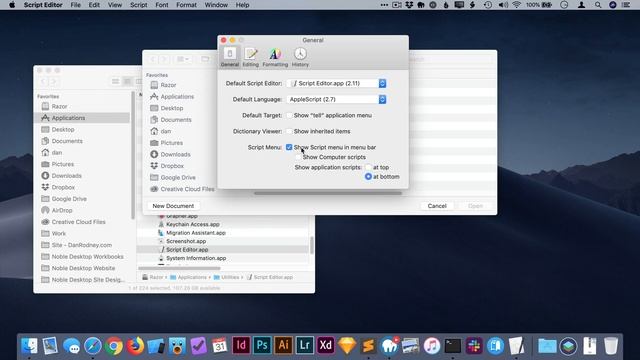
Task: Open the Script Editor app menu
Action: tap(43, 5)
